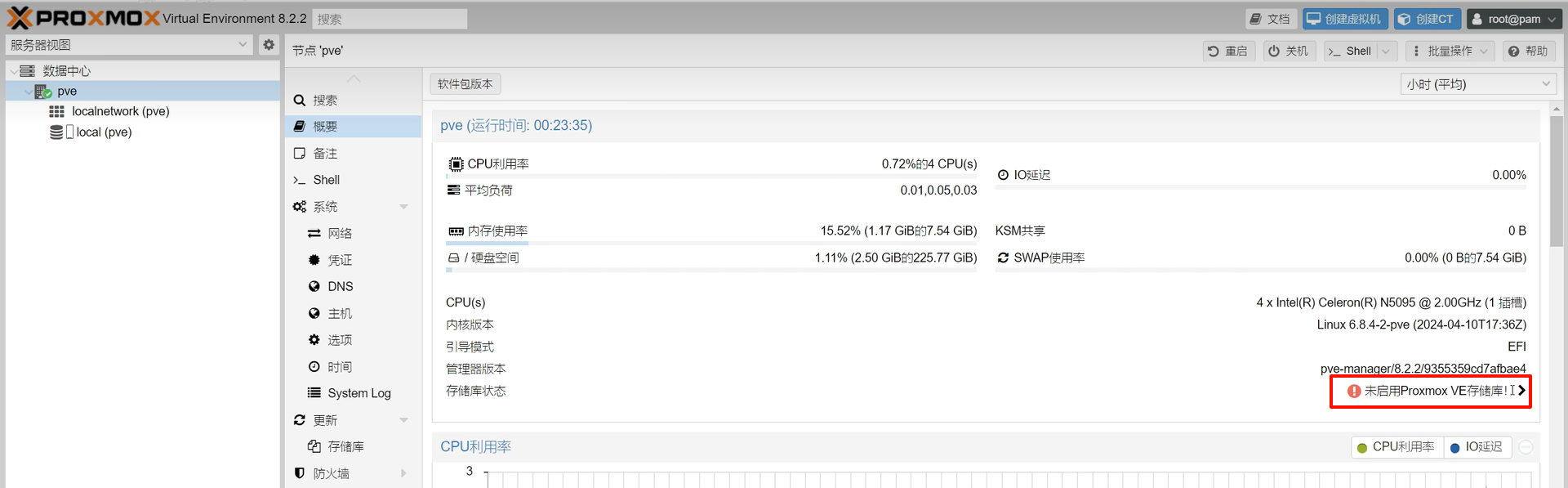
Task: Open the server view gear settings
Action: [269, 45]
